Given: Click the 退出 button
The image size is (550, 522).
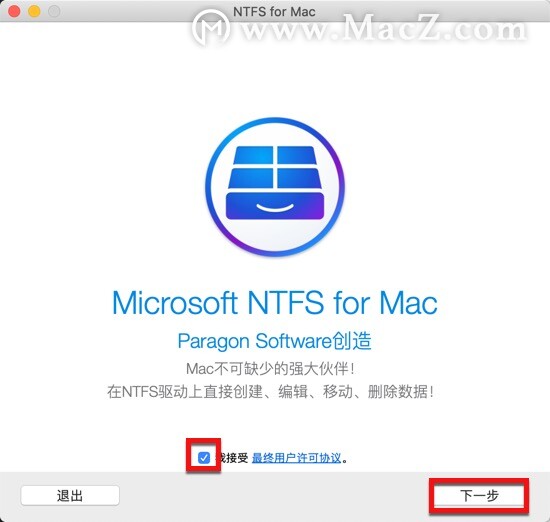Looking at the screenshot, I should tap(70, 496).
